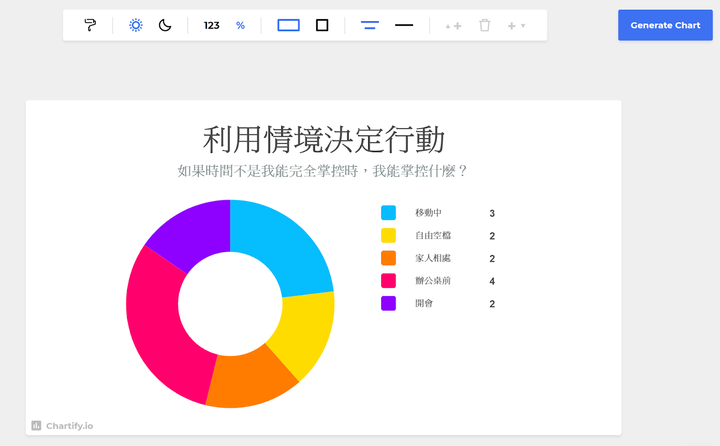Select legend label 移動中
720x446 pixels.
coord(428,213)
